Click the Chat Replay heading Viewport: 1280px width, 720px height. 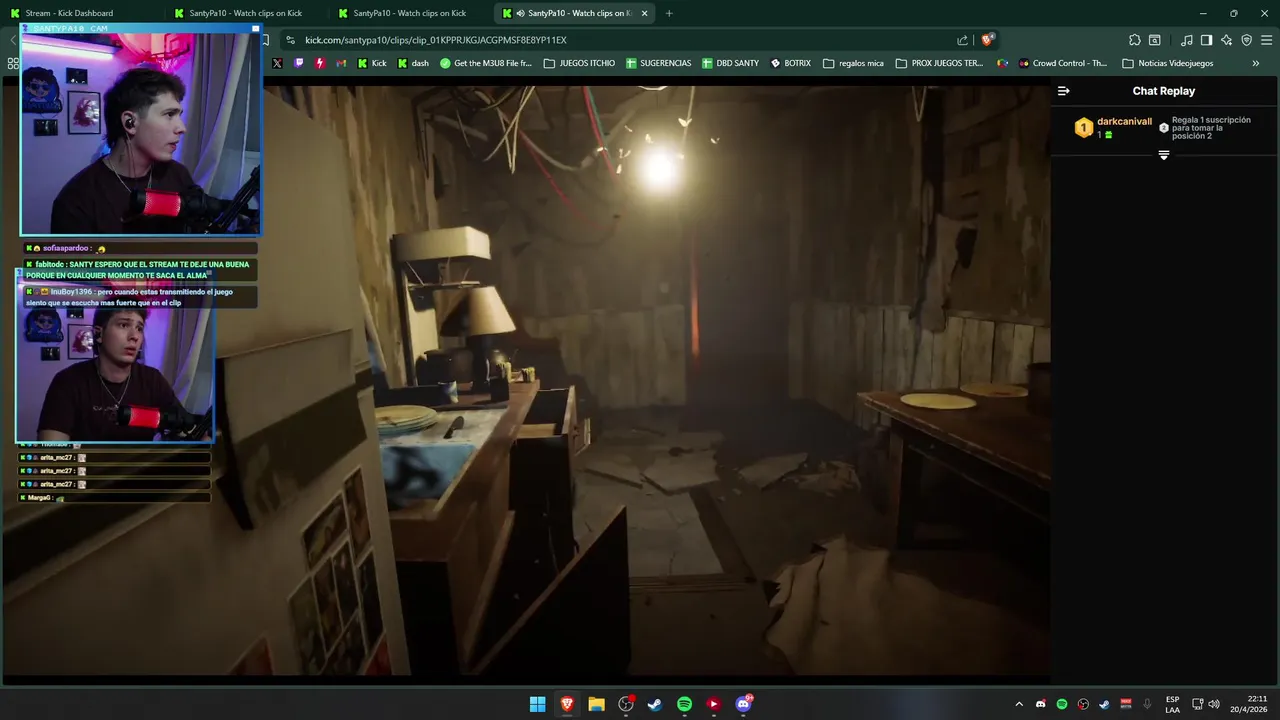(1163, 91)
